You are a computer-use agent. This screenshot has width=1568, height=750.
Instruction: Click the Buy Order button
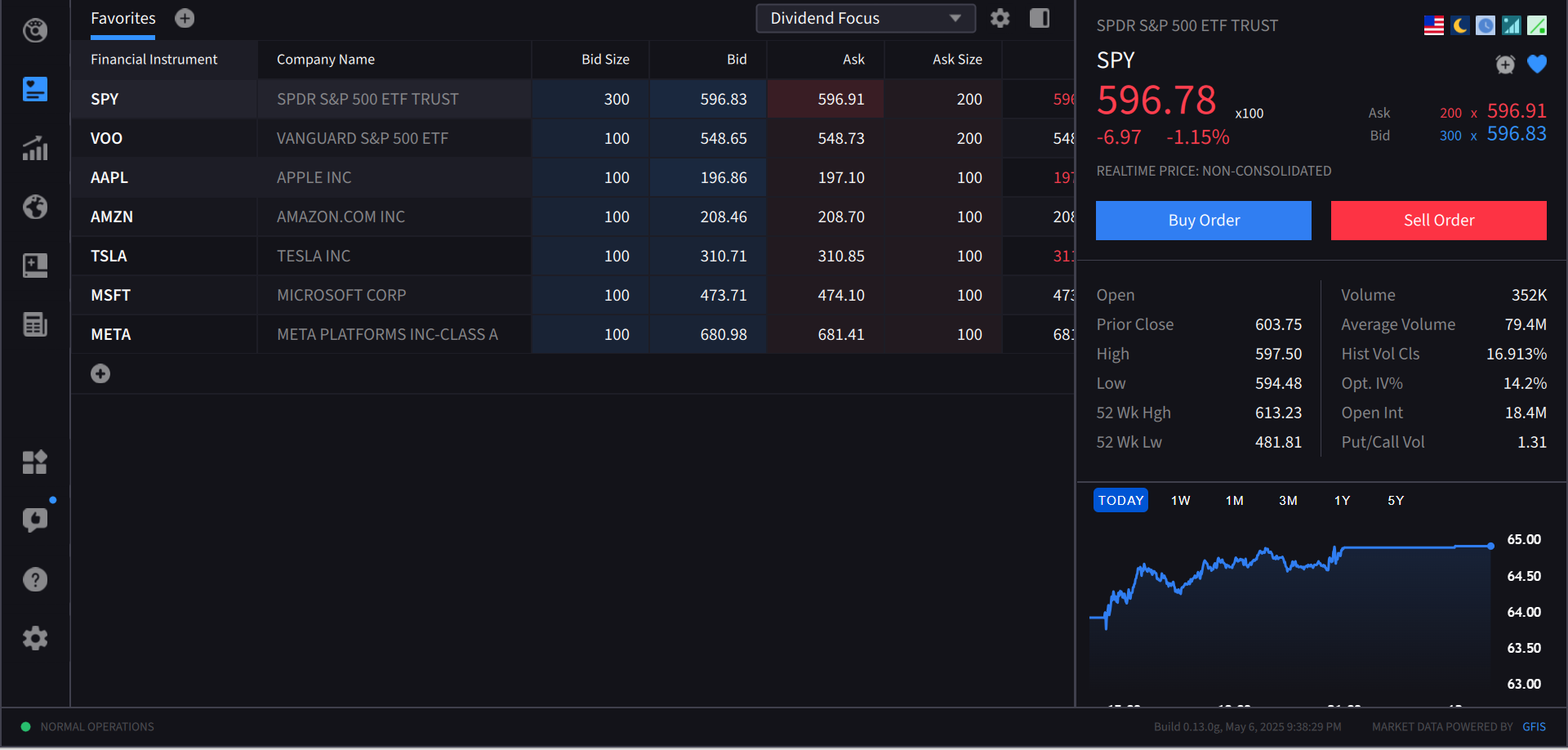tap(1204, 221)
